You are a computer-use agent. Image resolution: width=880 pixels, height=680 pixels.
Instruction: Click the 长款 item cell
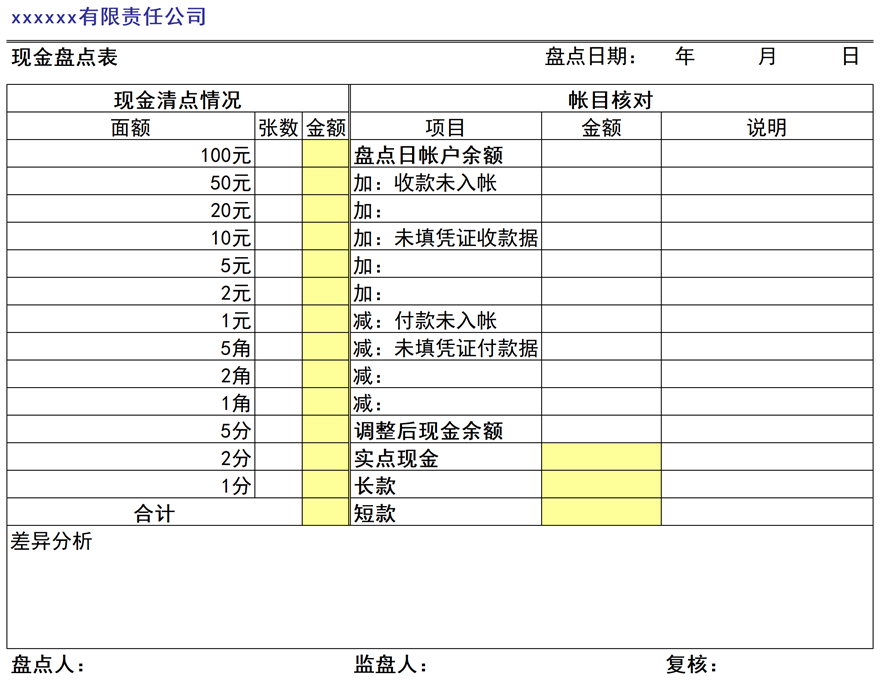click(446, 484)
